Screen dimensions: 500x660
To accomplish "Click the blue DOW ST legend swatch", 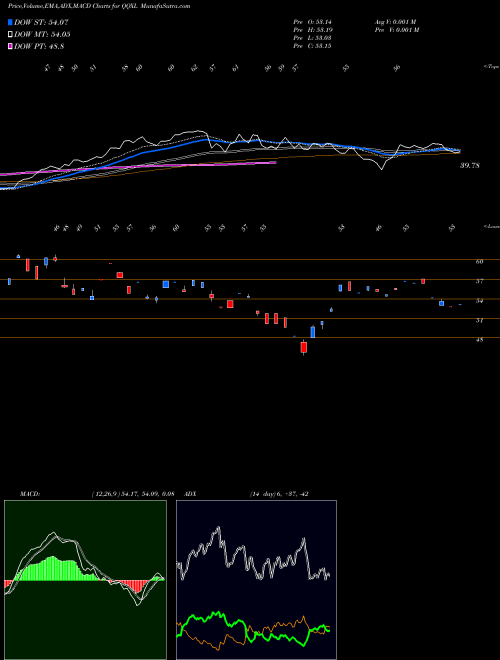I will [10, 22].
